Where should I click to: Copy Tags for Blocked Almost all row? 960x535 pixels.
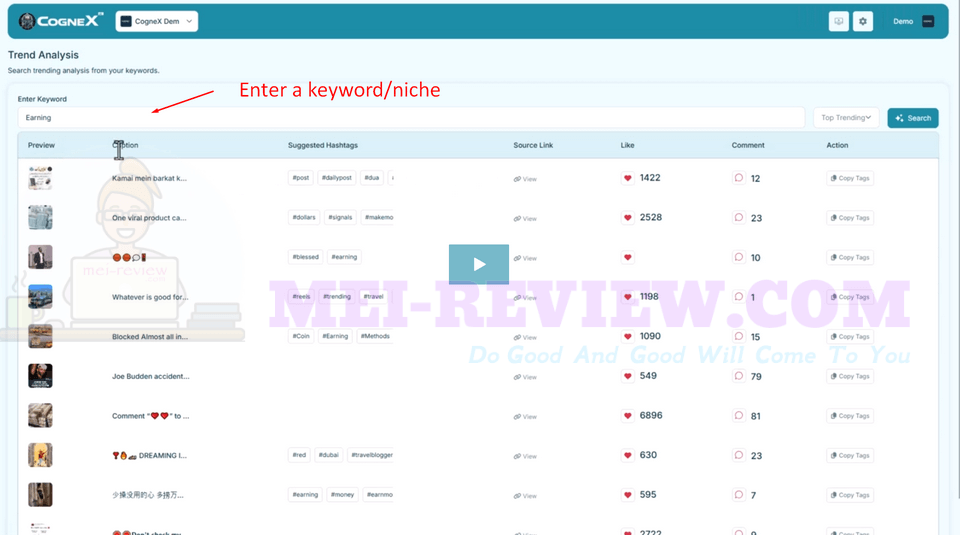850,337
